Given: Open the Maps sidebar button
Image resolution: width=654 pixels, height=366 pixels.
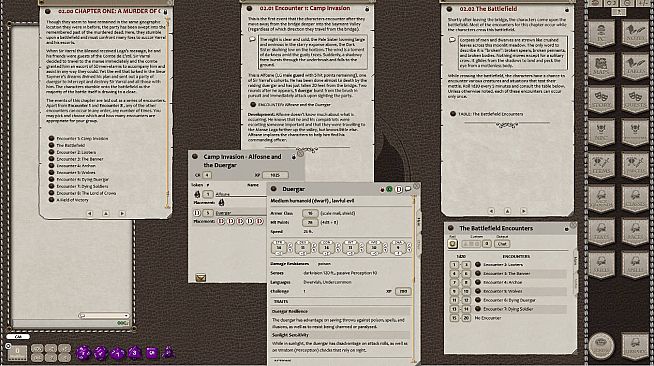Looking at the screenshot, I should pyautogui.click(x=601, y=66).
